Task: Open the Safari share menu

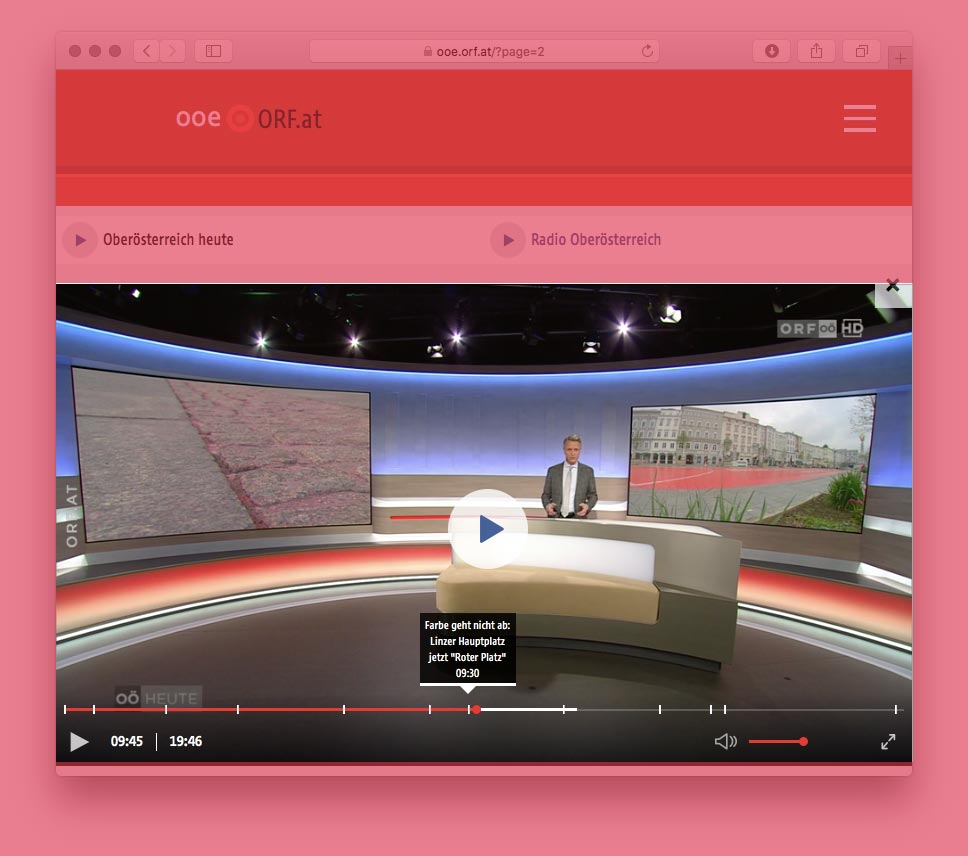Action: [x=816, y=51]
